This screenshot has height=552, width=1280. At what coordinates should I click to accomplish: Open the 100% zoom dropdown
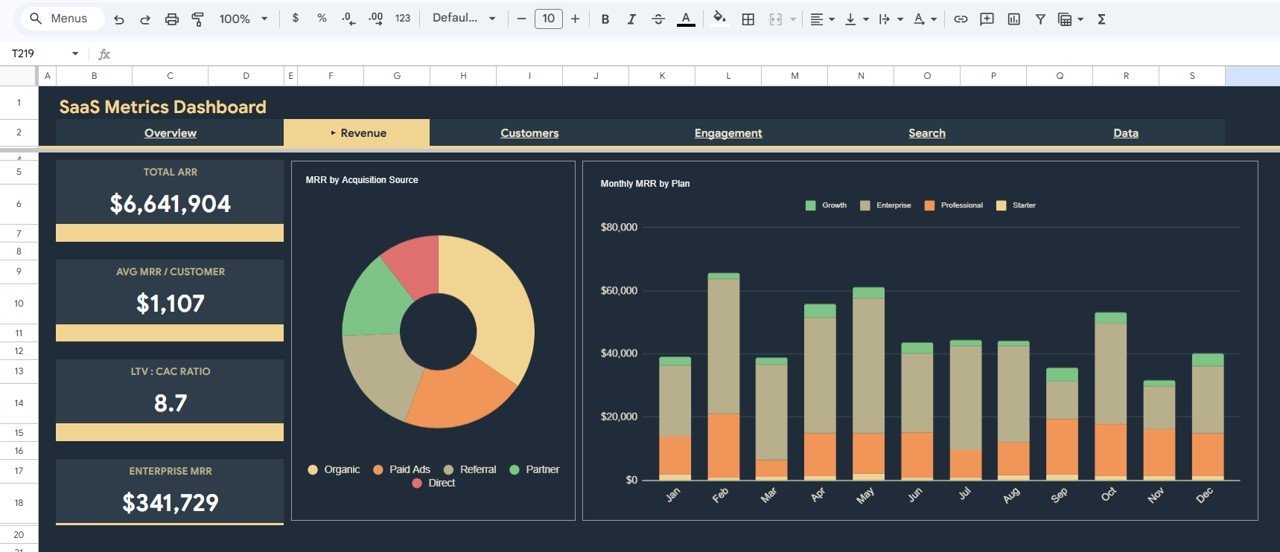(243, 19)
